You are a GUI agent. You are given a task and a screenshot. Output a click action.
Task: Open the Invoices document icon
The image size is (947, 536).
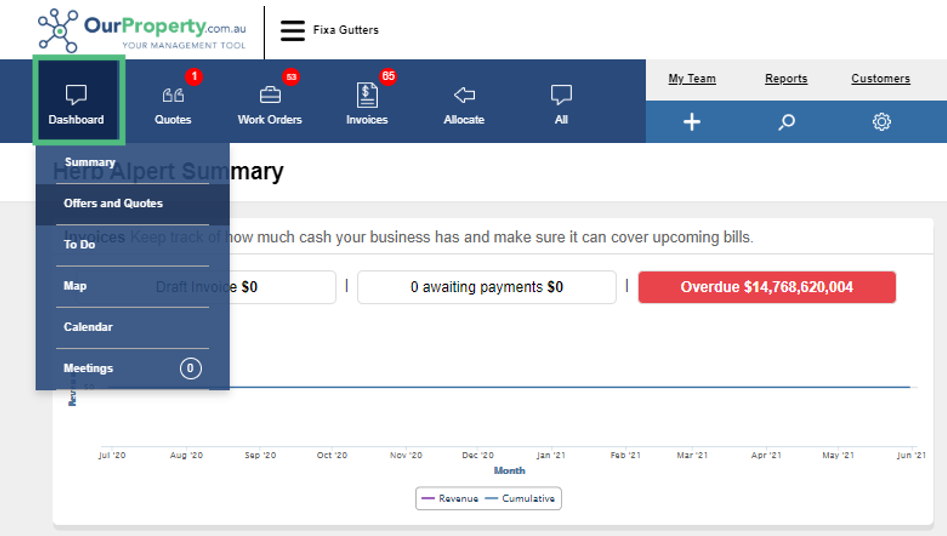367,95
